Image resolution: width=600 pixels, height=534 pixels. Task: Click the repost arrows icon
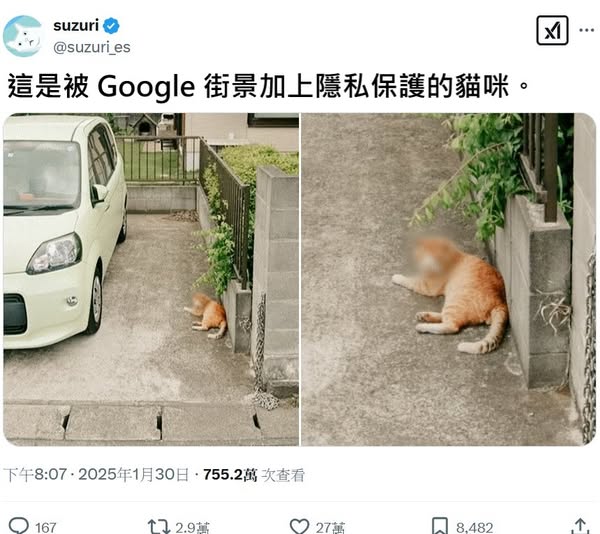click(159, 526)
